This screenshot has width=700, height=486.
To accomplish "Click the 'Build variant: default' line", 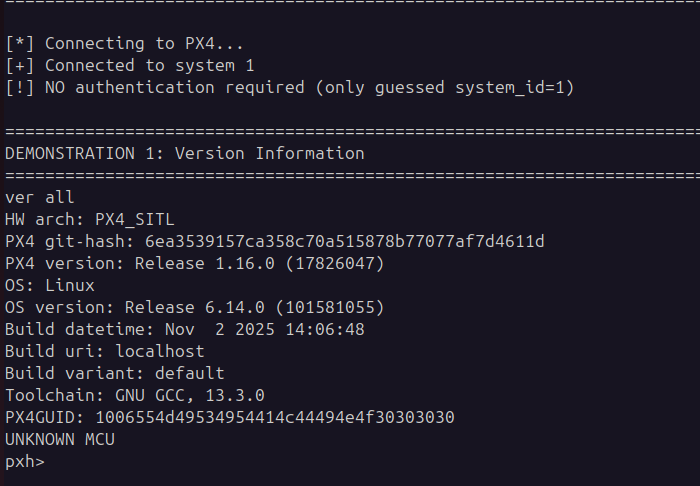I will click(x=115, y=373).
